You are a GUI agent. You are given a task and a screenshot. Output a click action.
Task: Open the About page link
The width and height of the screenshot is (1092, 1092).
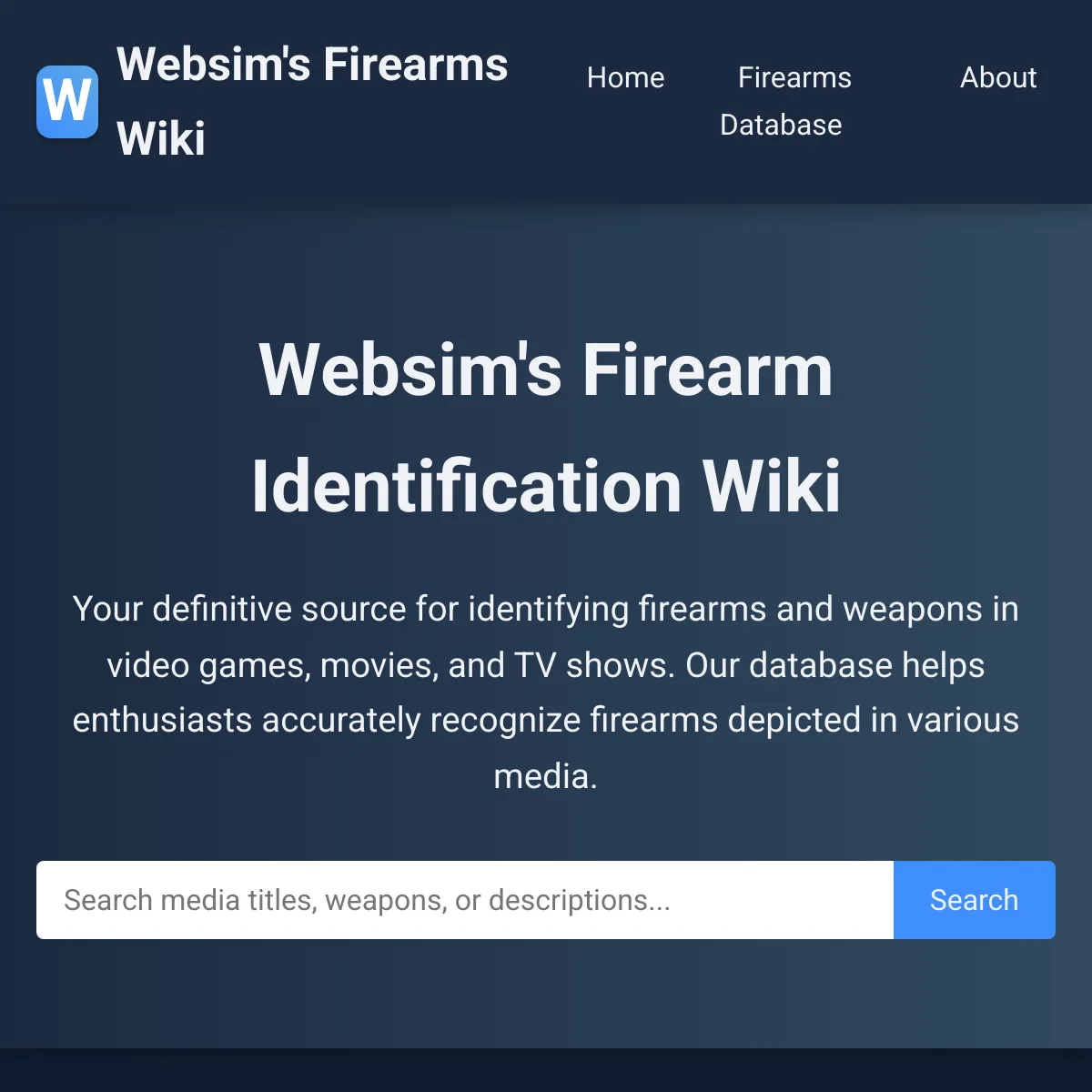(998, 78)
